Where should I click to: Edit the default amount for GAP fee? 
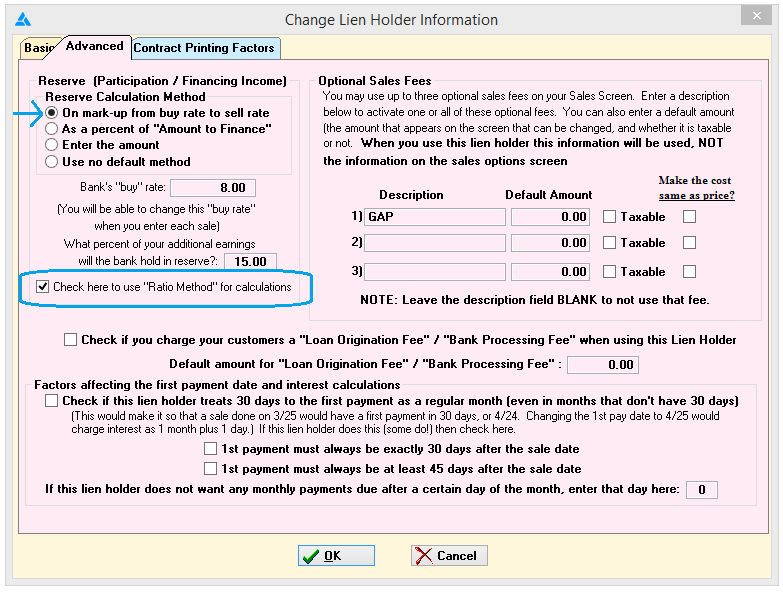[551, 217]
